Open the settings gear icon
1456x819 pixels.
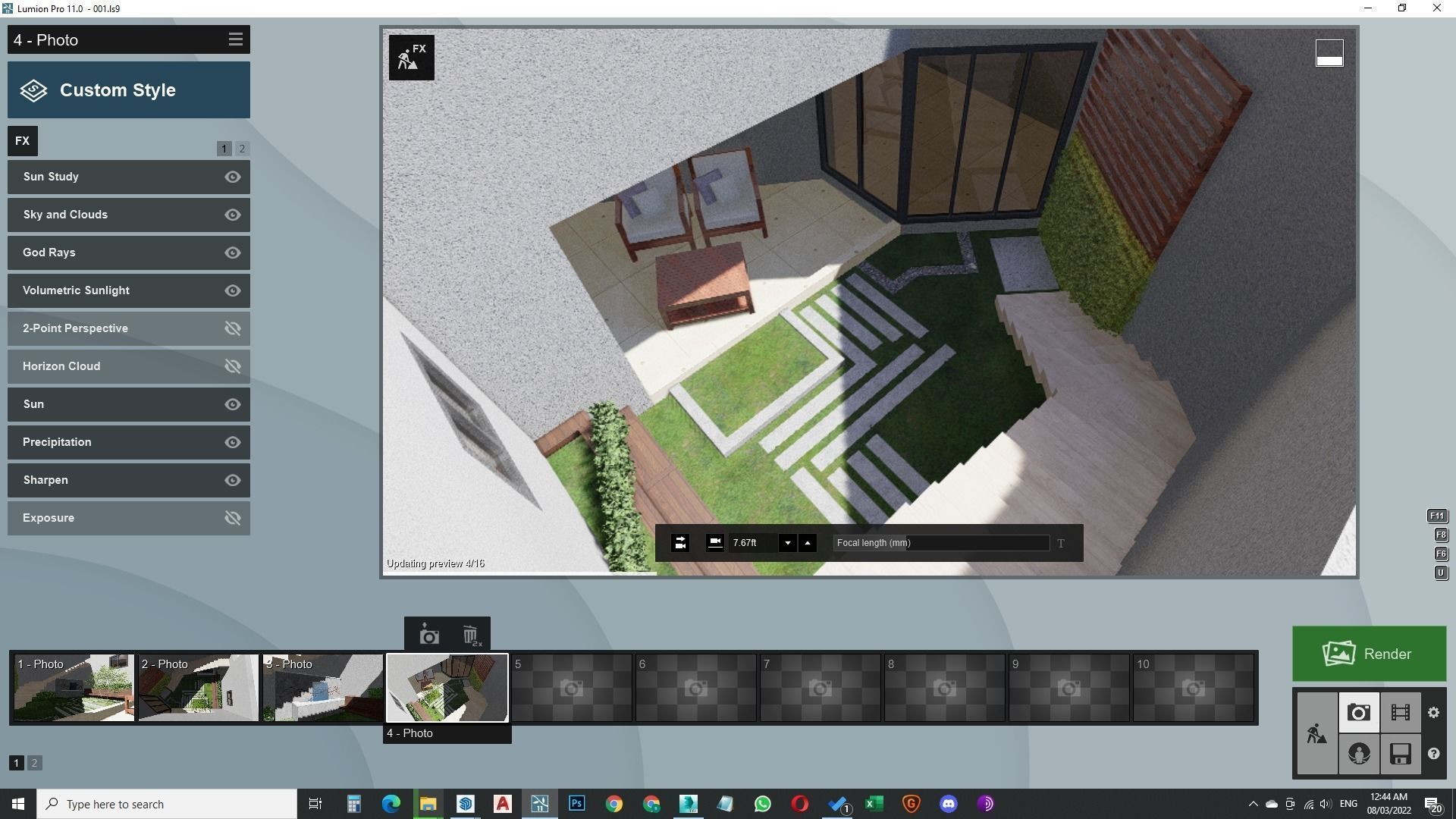pos(1433,713)
